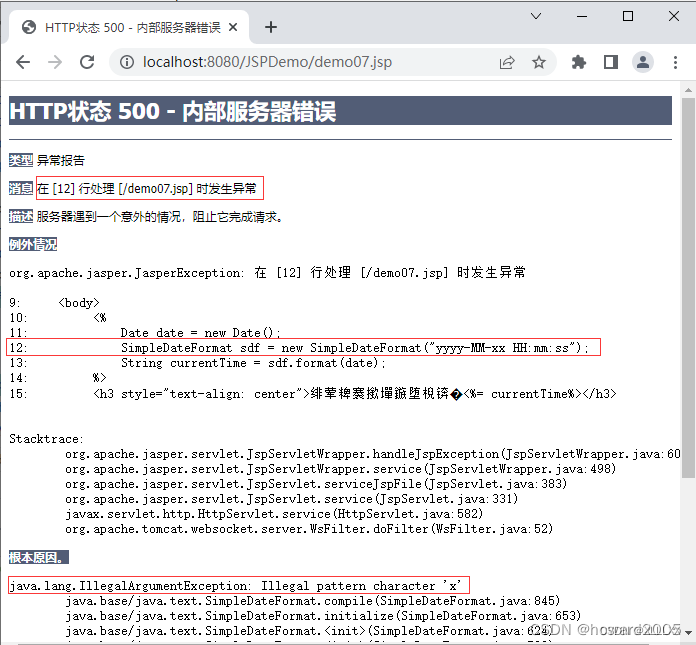
Task: Open the profile avatar menu
Action: tap(643, 62)
